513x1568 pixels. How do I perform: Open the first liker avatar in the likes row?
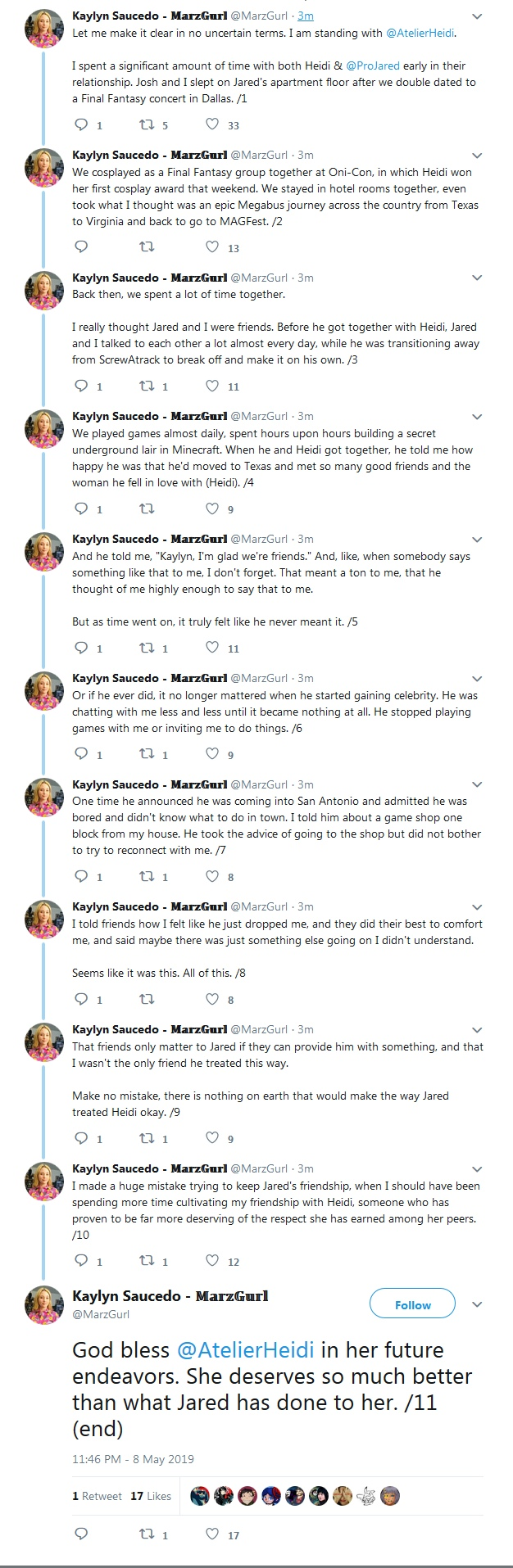pyautogui.click(x=199, y=1495)
